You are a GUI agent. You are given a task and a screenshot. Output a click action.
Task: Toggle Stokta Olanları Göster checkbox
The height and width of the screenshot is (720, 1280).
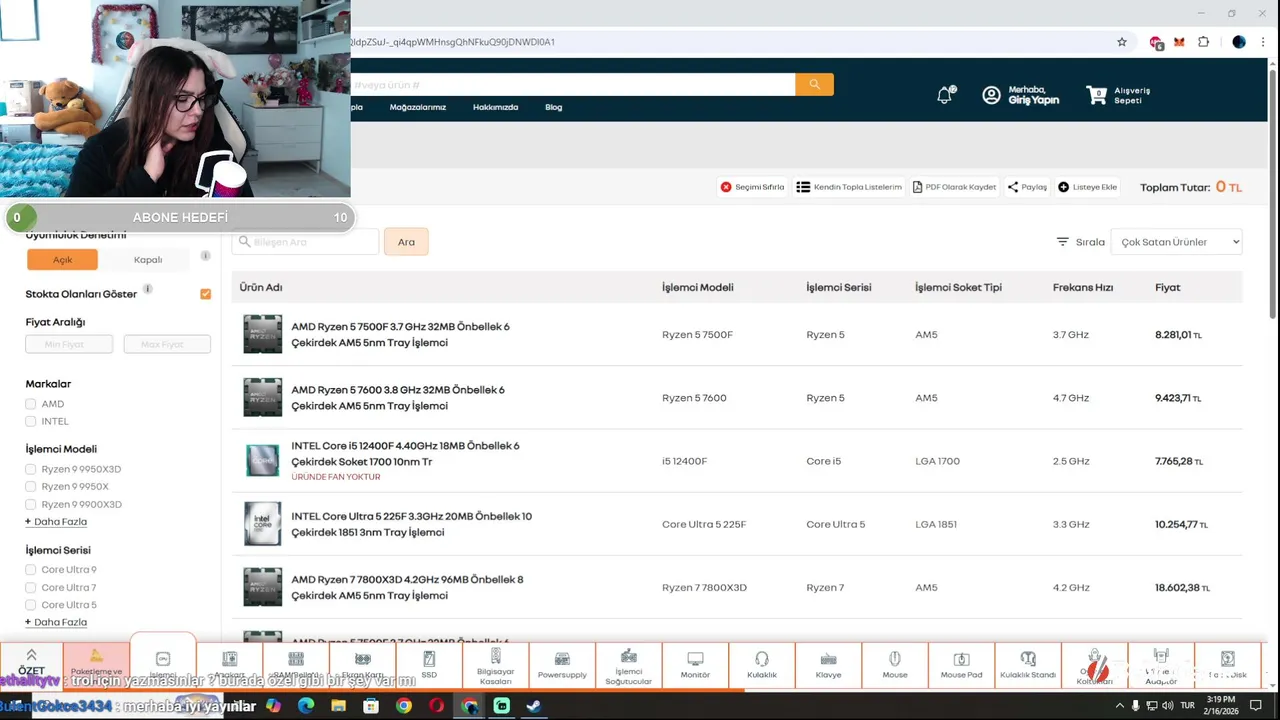coord(206,294)
